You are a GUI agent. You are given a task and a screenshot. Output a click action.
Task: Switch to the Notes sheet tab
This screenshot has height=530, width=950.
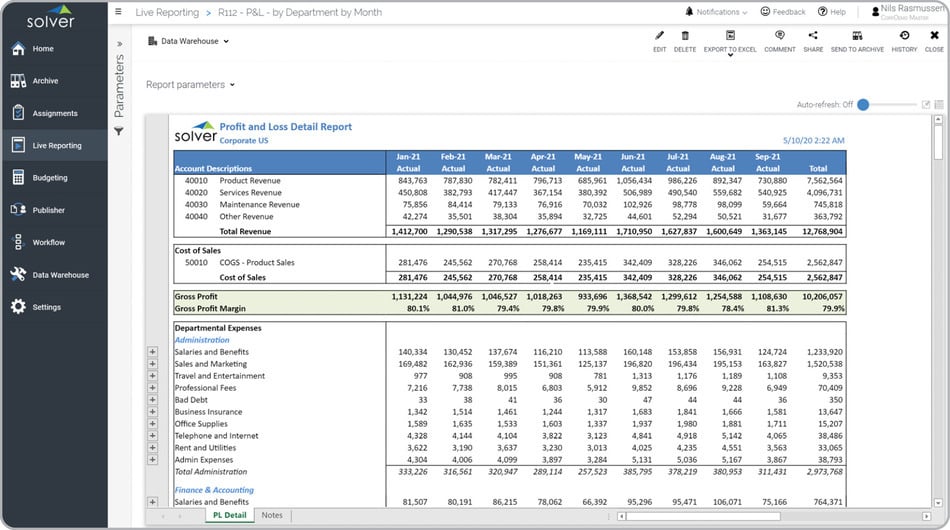(x=271, y=515)
